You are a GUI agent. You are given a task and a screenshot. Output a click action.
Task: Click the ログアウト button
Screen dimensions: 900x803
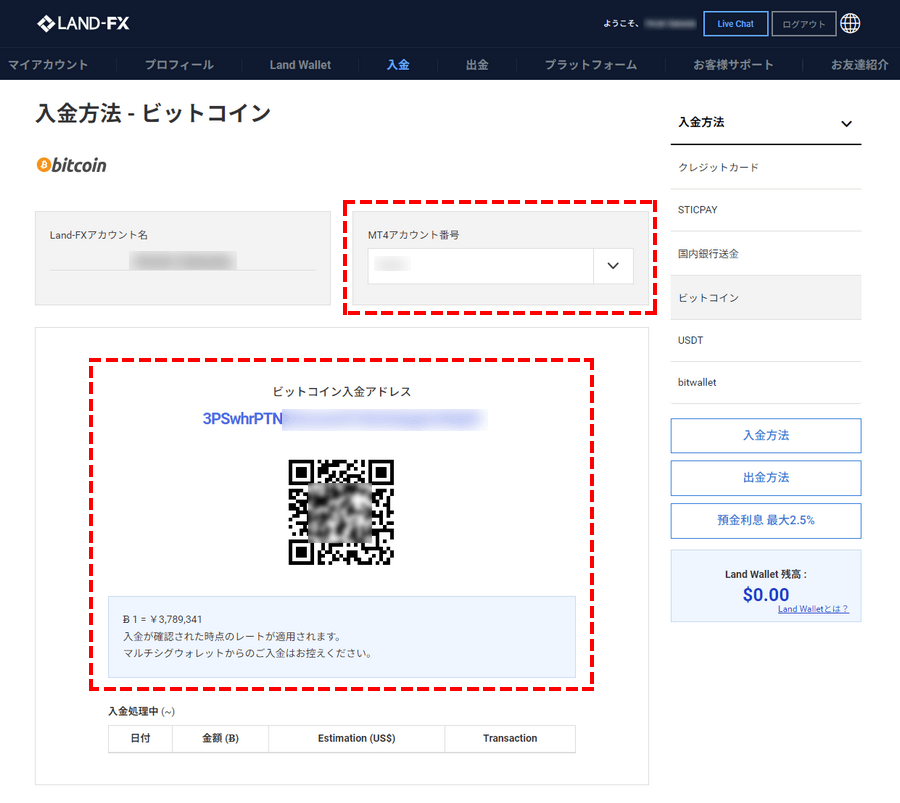[x=804, y=24]
